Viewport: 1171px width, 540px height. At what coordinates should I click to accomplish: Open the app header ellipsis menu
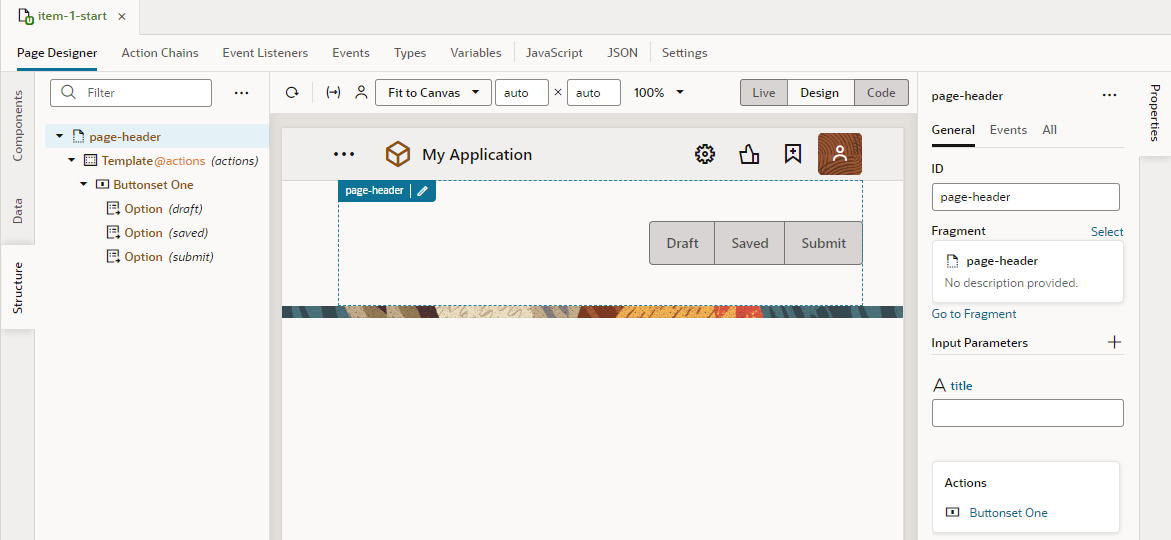[x=344, y=155]
